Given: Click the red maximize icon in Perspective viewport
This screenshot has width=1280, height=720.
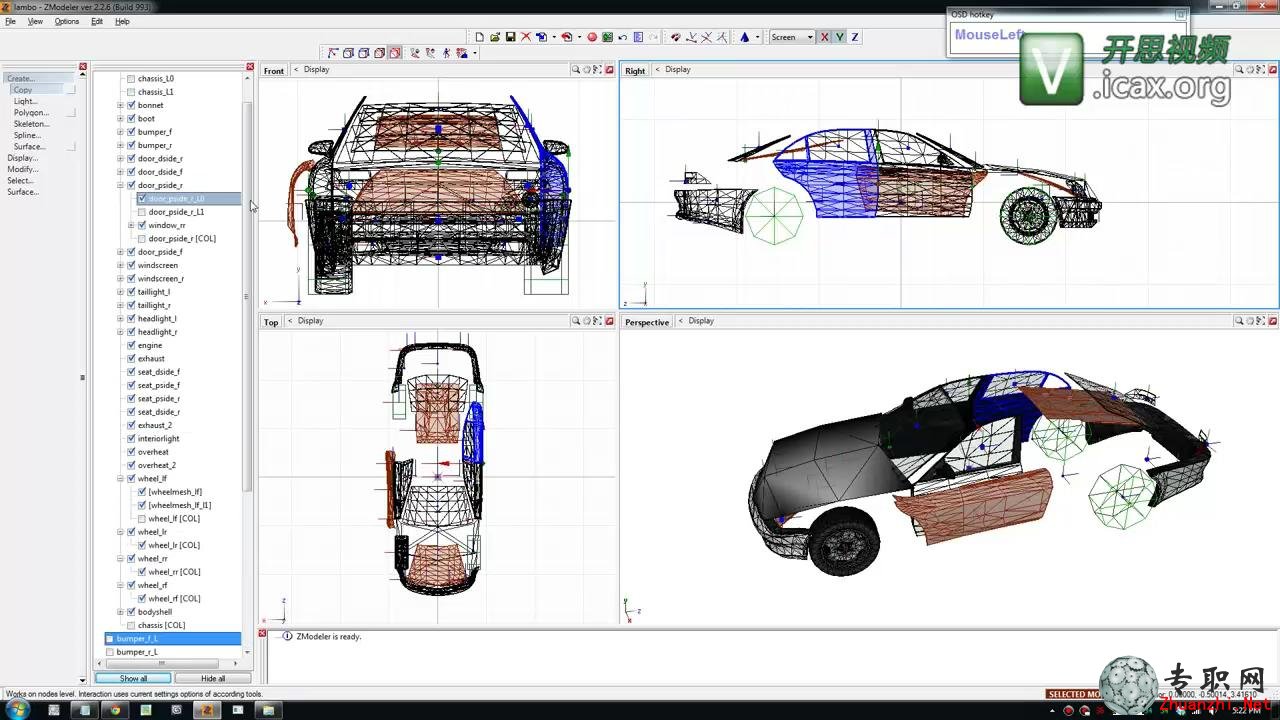Looking at the screenshot, I should (1272, 321).
